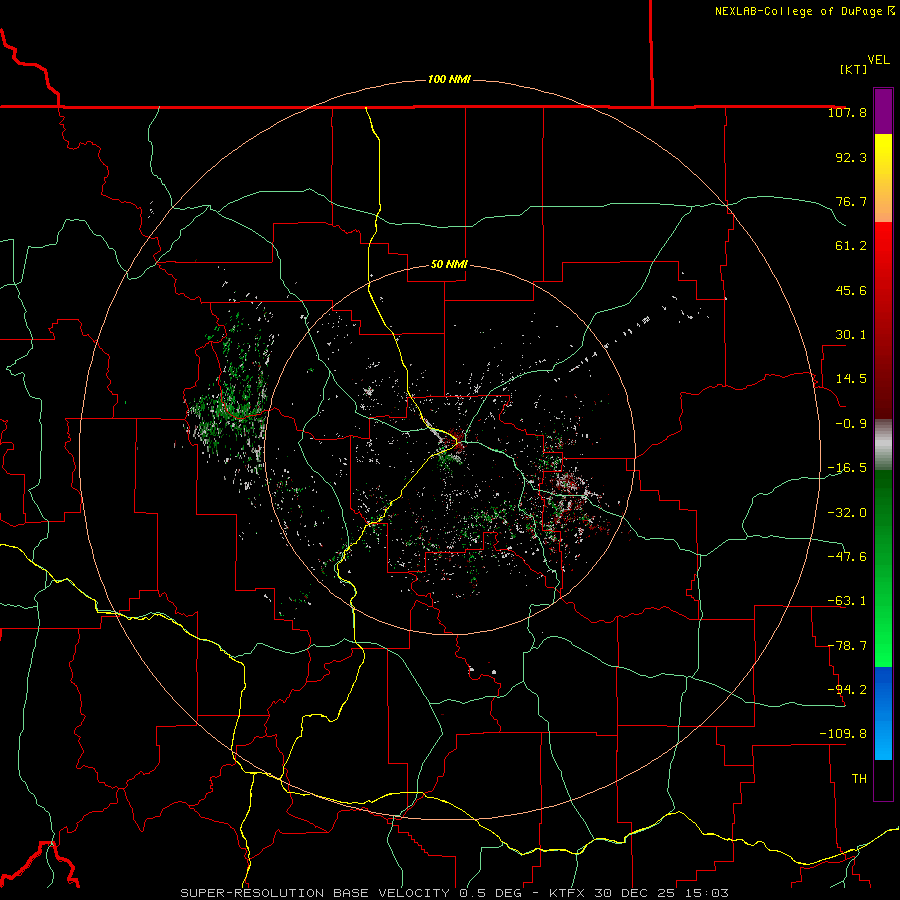Click the 50 NMI range ring label
The height and width of the screenshot is (900, 900).
pyautogui.click(x=449, y=265)
